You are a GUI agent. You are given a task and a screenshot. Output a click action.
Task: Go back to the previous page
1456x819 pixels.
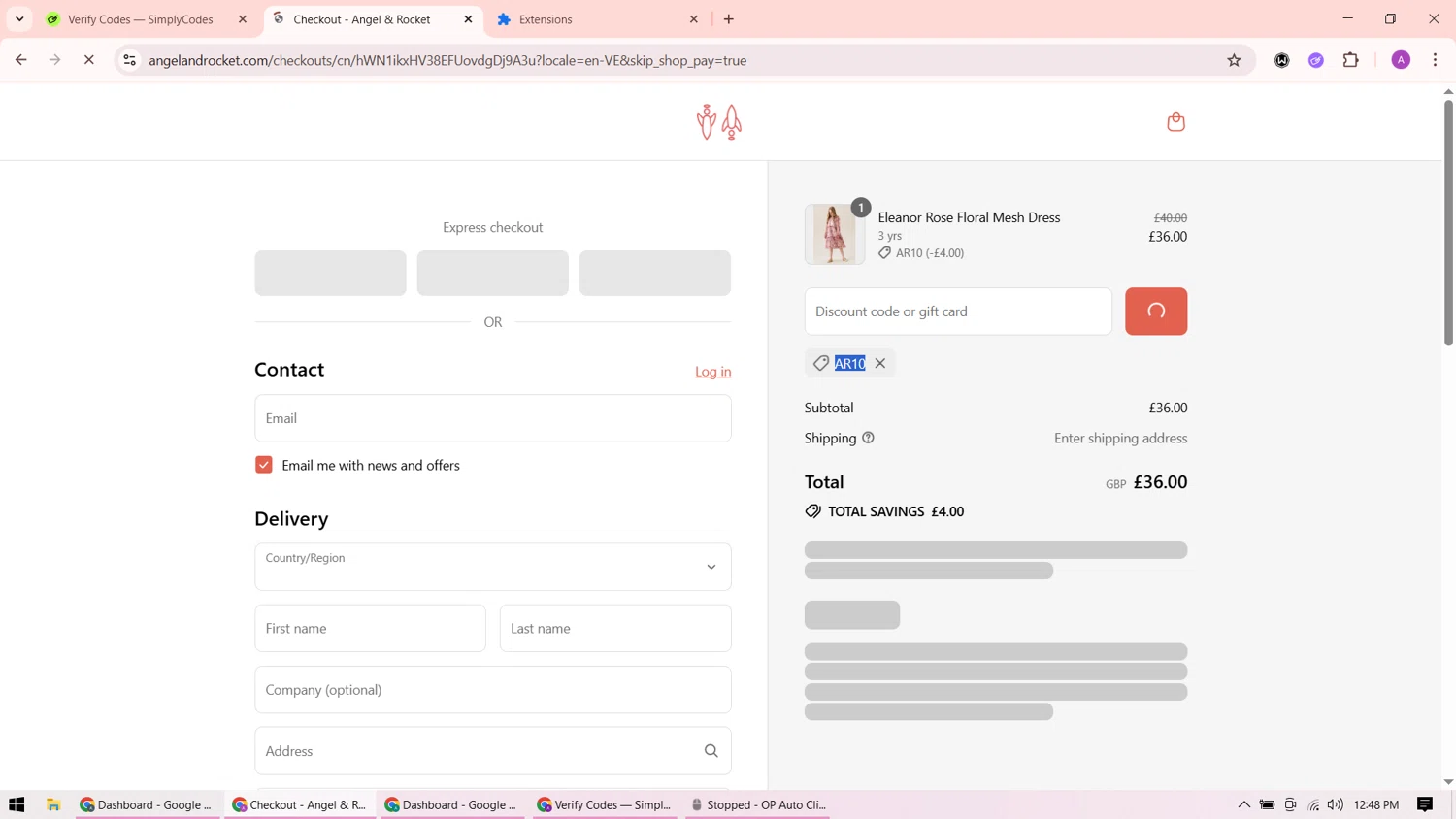point(20,60)
